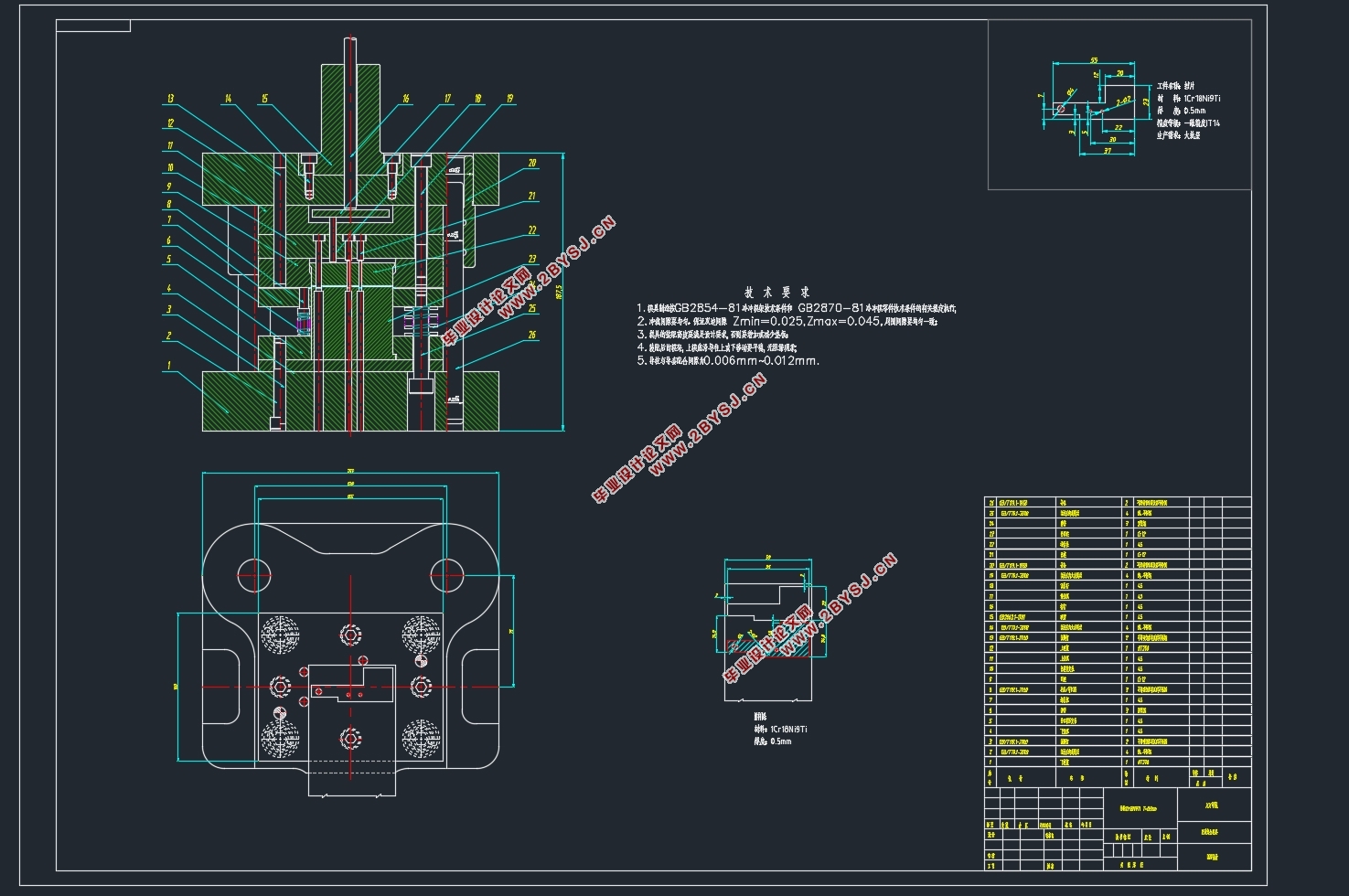The height and width of the screenshot is (896, 1349).
Task: Select part balloon number 8
Action: click(168, 204)
